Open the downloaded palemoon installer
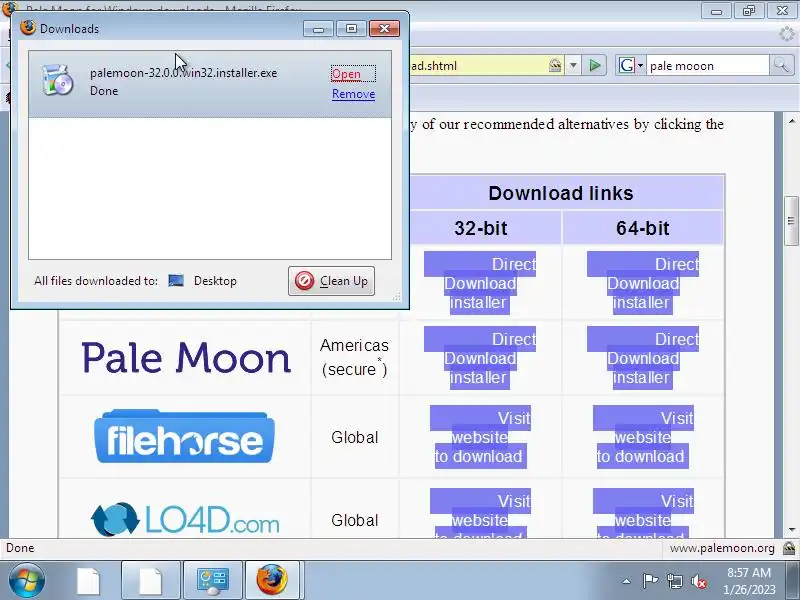 [346, 74]
